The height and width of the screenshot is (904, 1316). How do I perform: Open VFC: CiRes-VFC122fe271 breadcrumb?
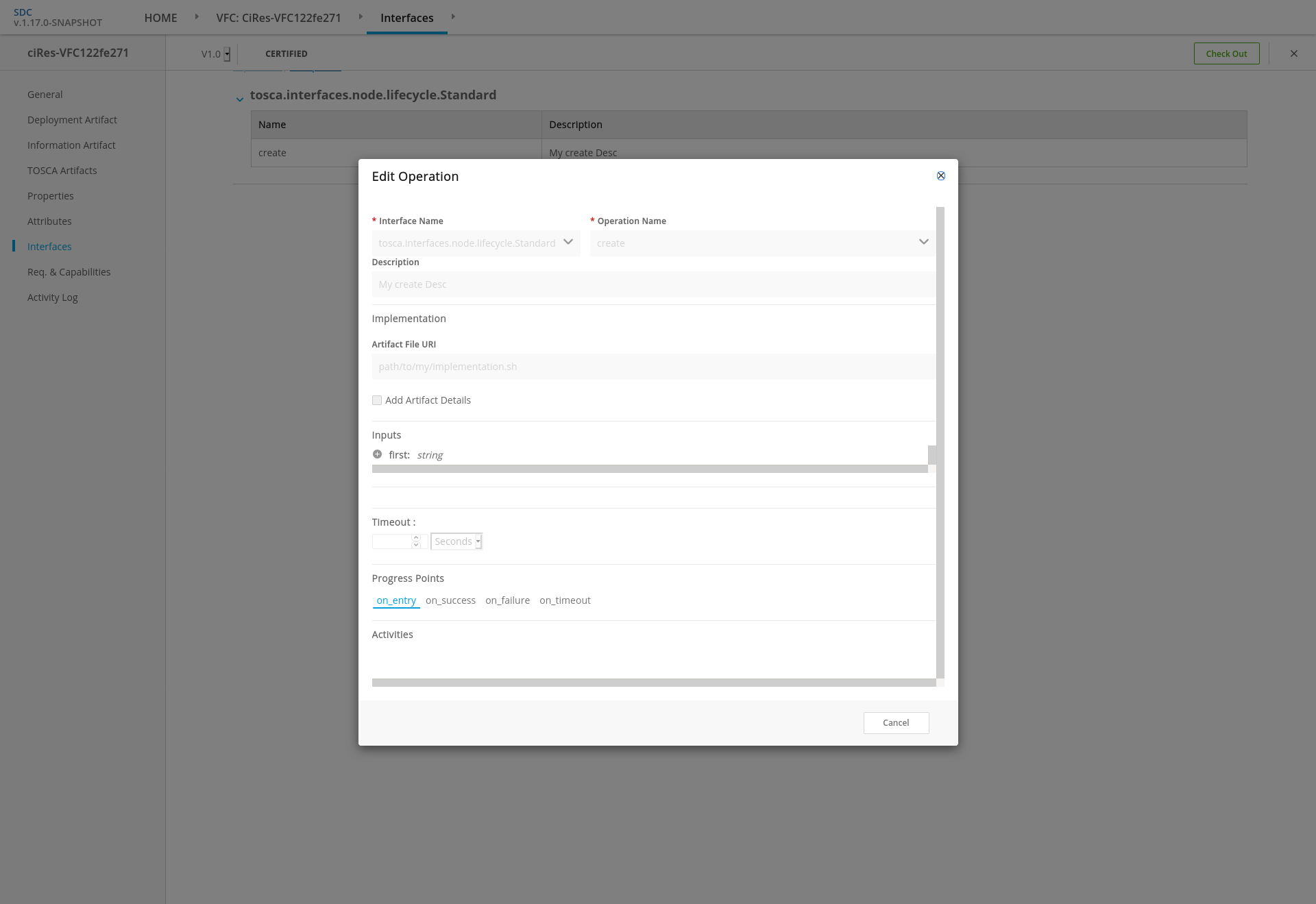278,18
